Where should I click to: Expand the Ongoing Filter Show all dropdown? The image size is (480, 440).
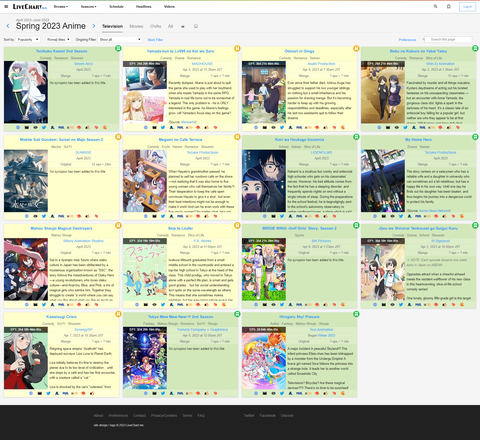tap(120, 39)
